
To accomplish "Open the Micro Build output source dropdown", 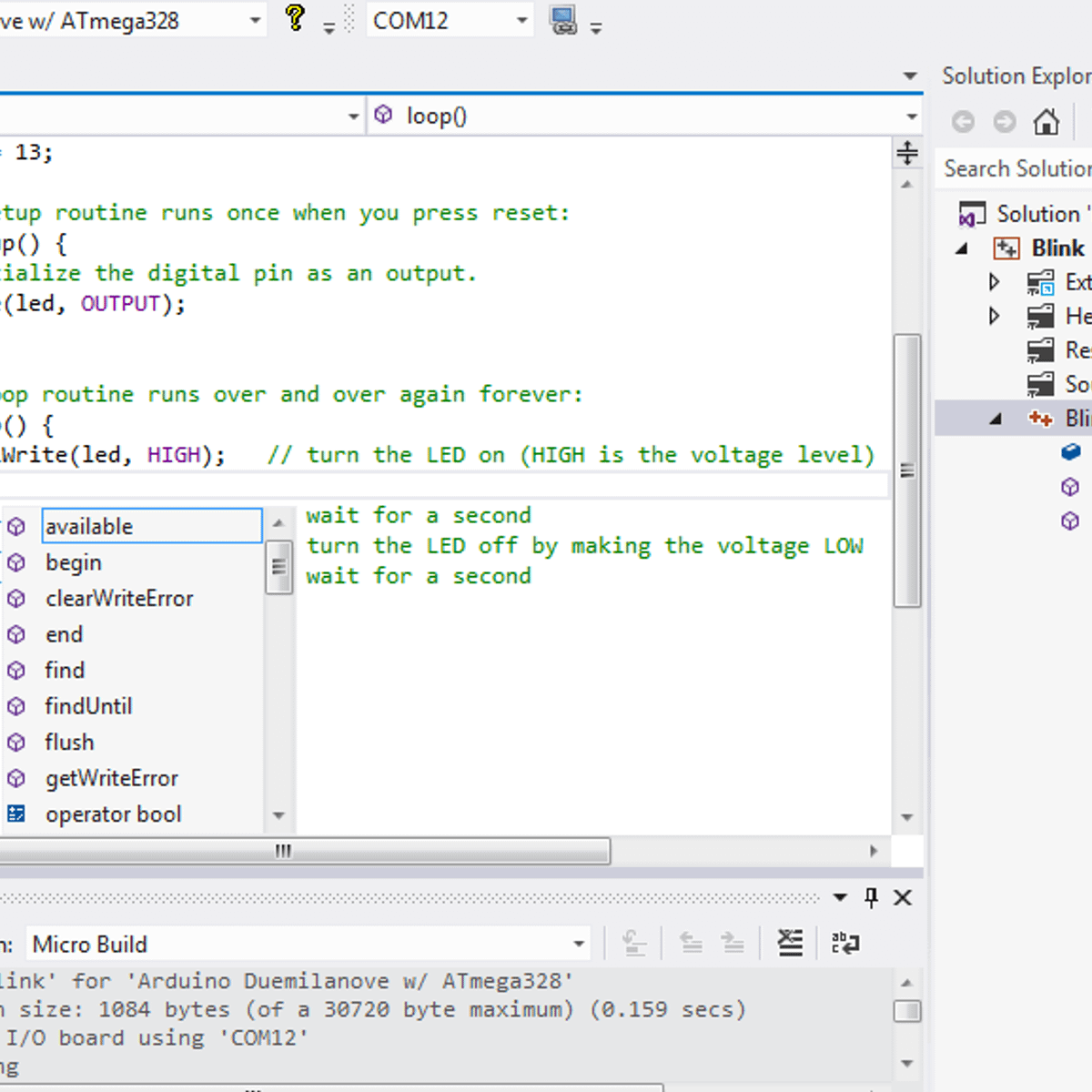I will (579, 944).
